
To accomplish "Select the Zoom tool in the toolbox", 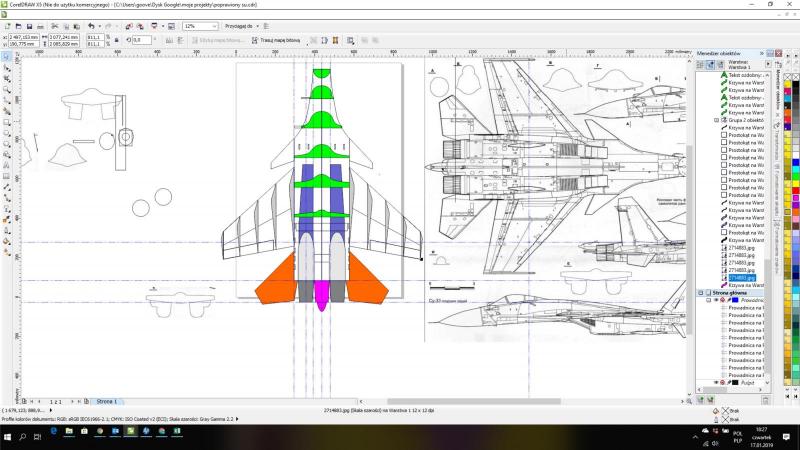I will pyautogui.click(x=6, y=88).
